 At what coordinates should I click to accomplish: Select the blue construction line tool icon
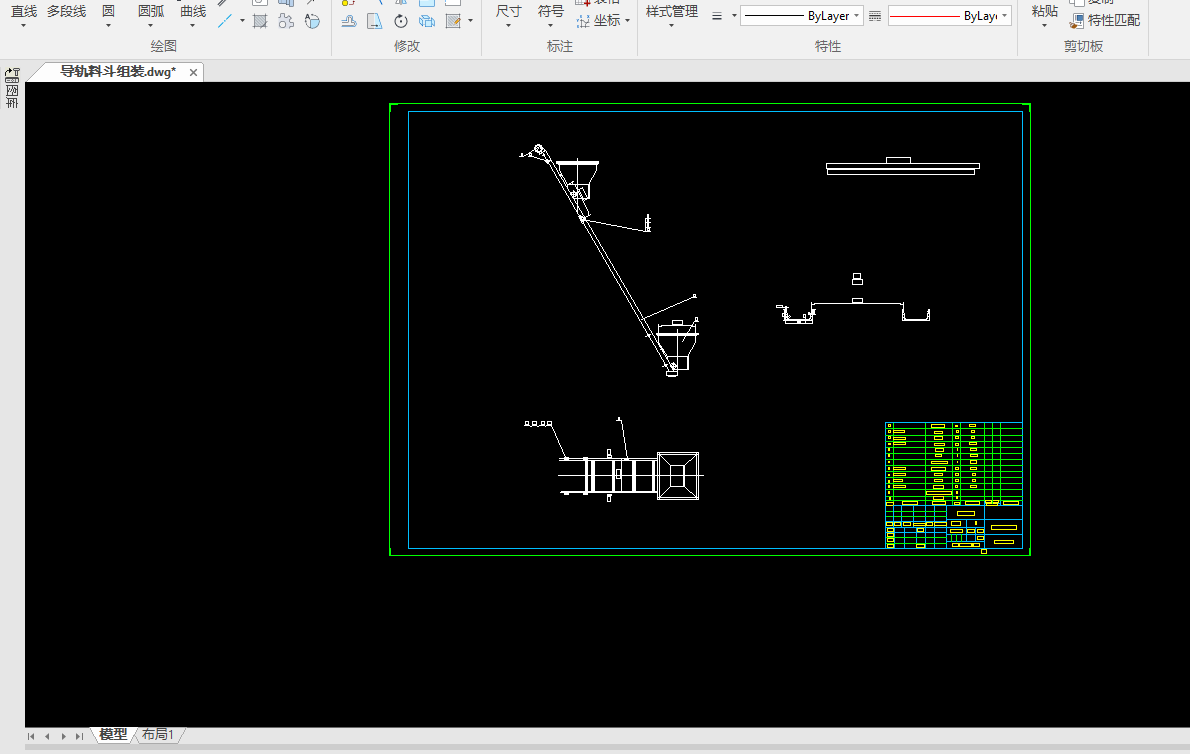click(x=225, y=21)
